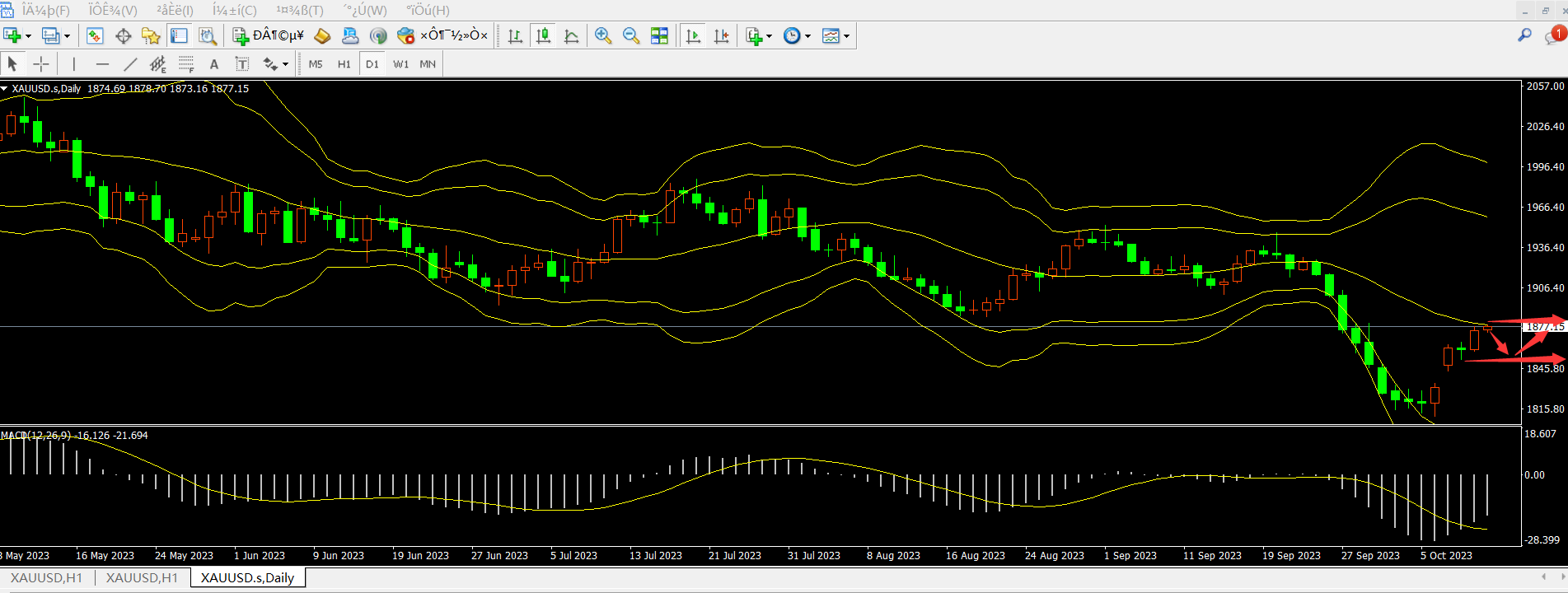Image resolution: width=1568 pixels, height=593 pixels.
Task: Open the menu ending with (C)
Action: click(235, 11)
